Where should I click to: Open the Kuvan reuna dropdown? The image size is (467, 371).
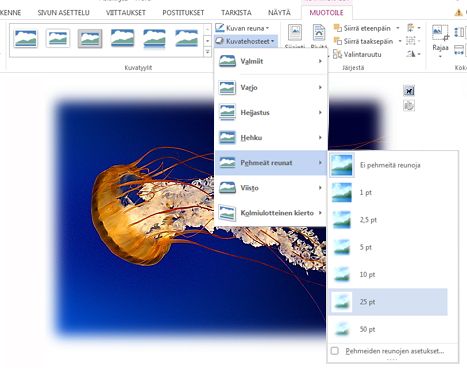pos(242,28)
